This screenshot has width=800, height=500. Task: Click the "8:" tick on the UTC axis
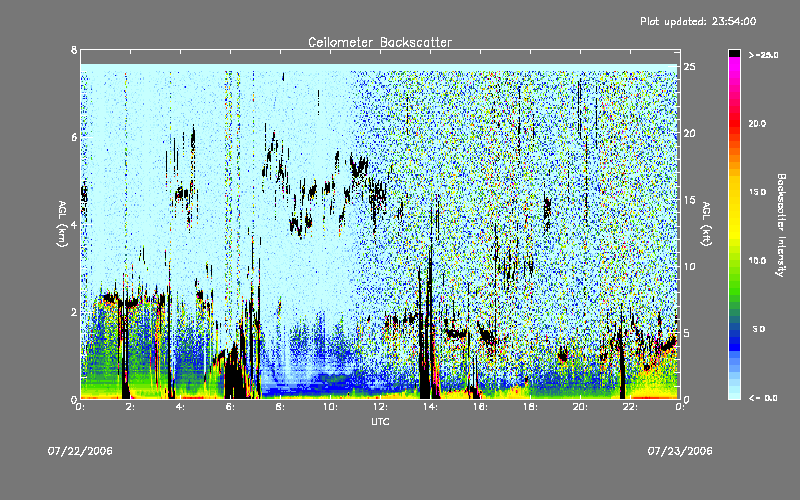[x=281, y=407]
